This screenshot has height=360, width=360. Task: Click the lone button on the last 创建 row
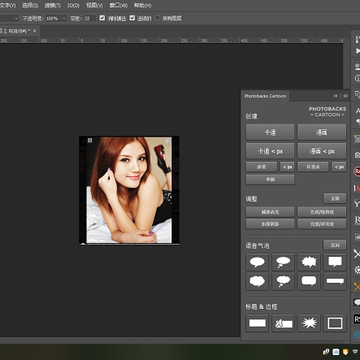click(270, 179)
